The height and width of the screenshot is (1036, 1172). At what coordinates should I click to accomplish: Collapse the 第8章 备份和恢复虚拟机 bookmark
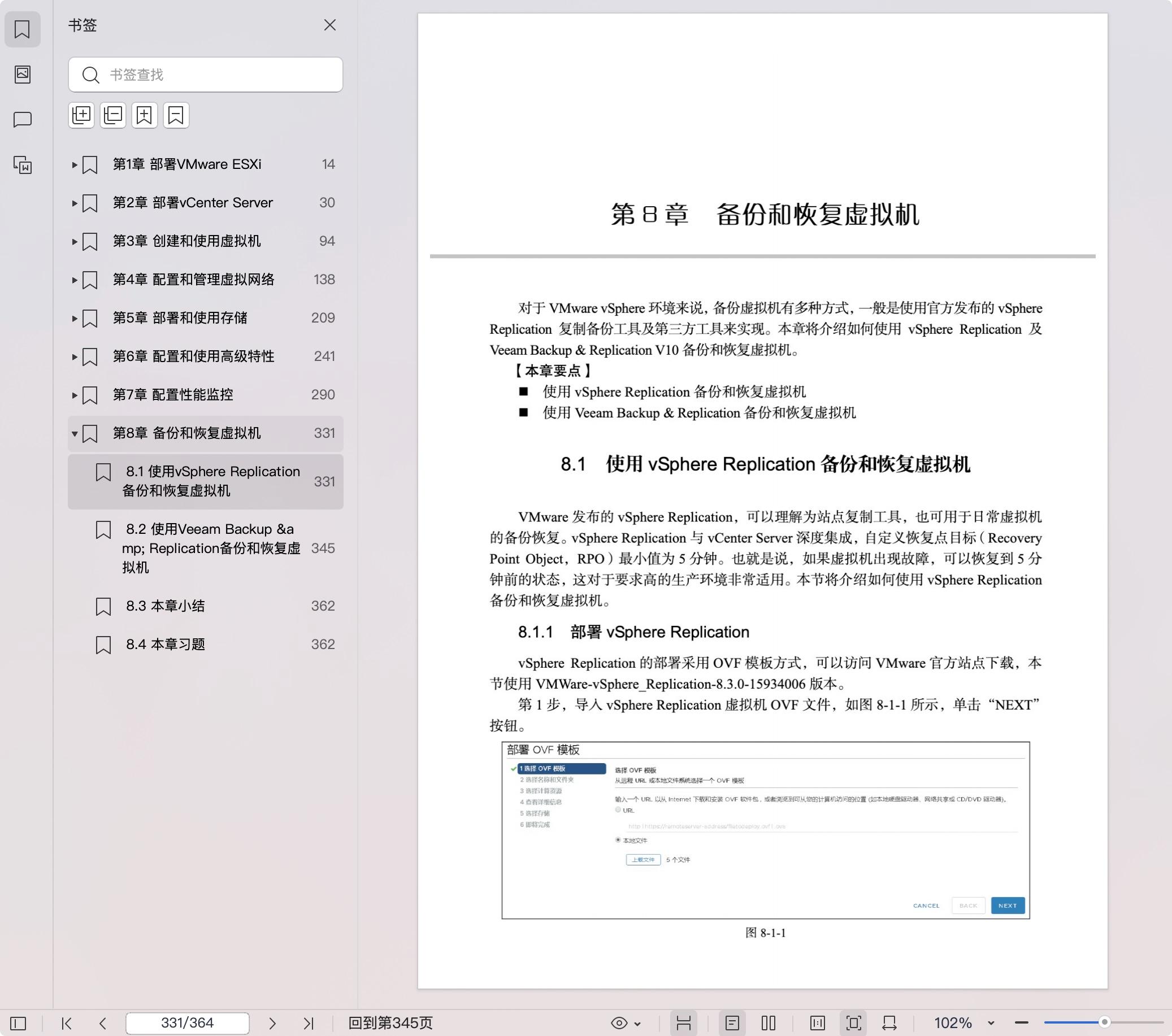click(75, 434)
